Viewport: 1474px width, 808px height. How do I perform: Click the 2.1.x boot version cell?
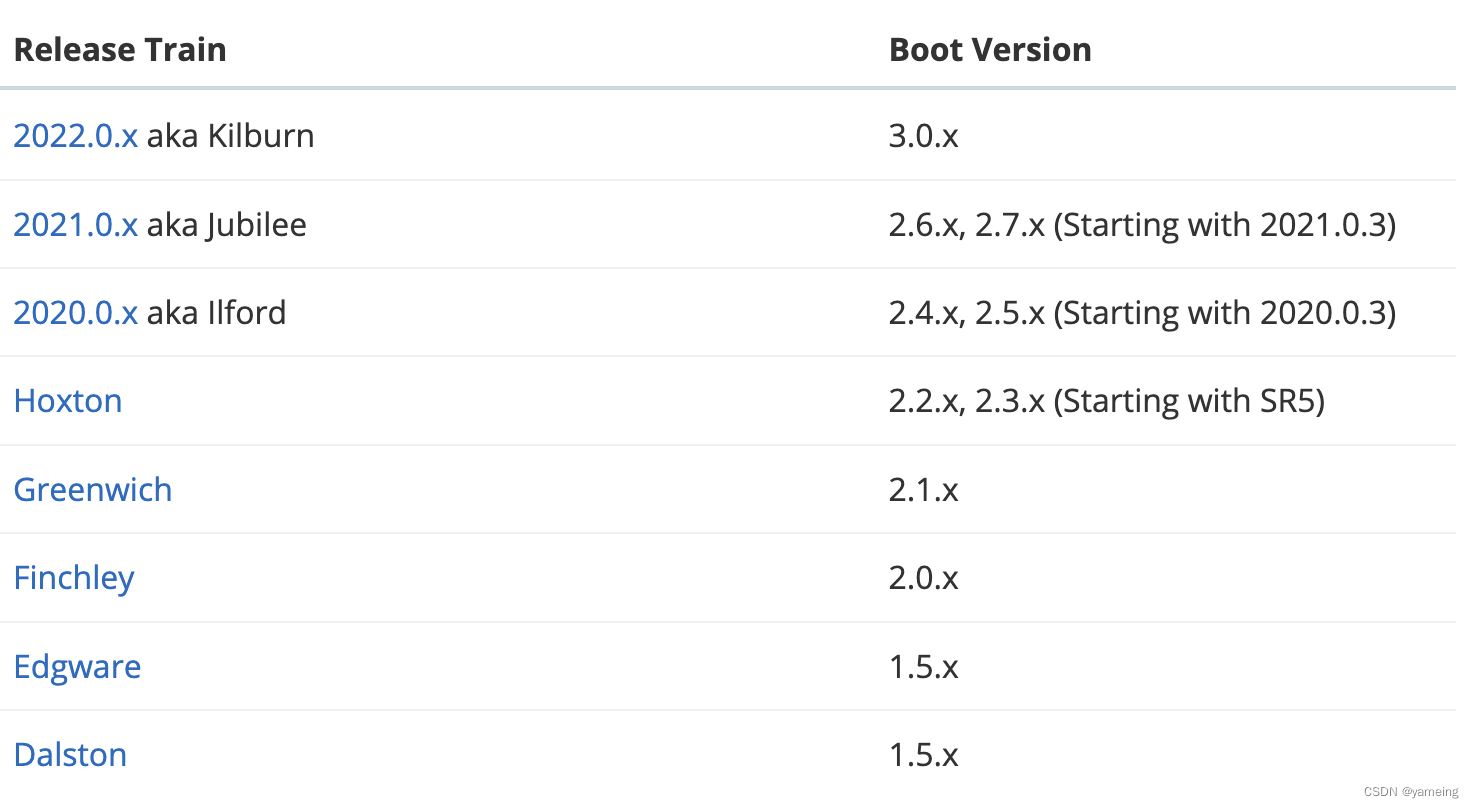pyautogui.click(x=923, y=490)
